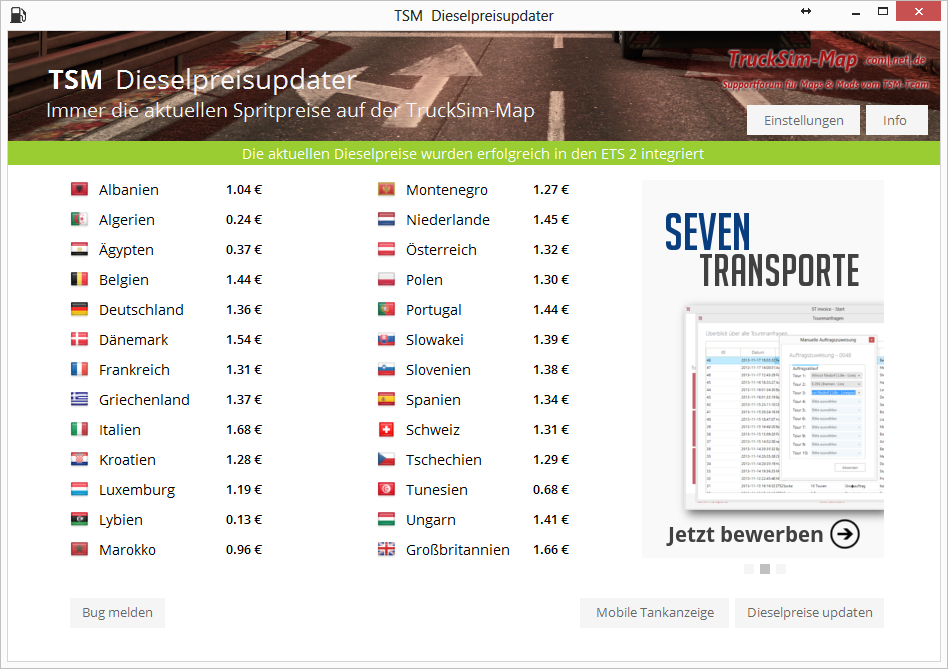
Task: Click the Polen price 1.30 €
Action: point(551,280)
